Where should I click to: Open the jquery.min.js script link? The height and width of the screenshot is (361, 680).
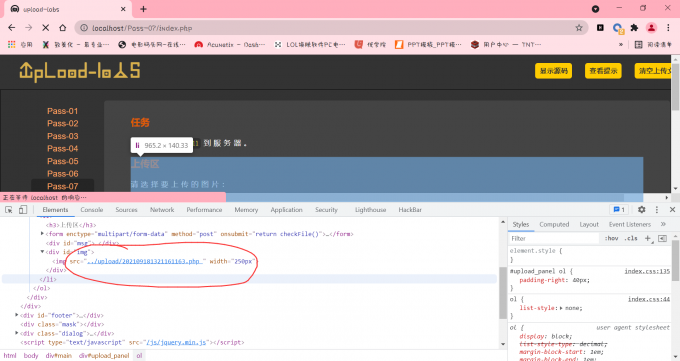(176, 342)
